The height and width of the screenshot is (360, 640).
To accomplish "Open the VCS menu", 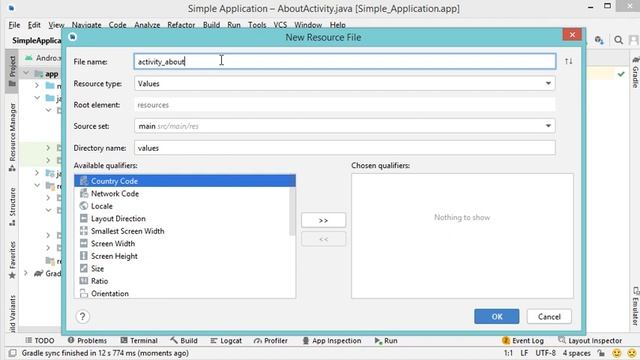I will click(x=280, y=25).
